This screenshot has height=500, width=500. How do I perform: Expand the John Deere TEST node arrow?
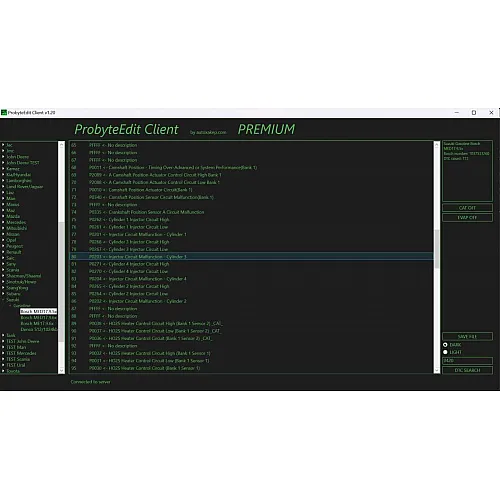pos(3,163)
